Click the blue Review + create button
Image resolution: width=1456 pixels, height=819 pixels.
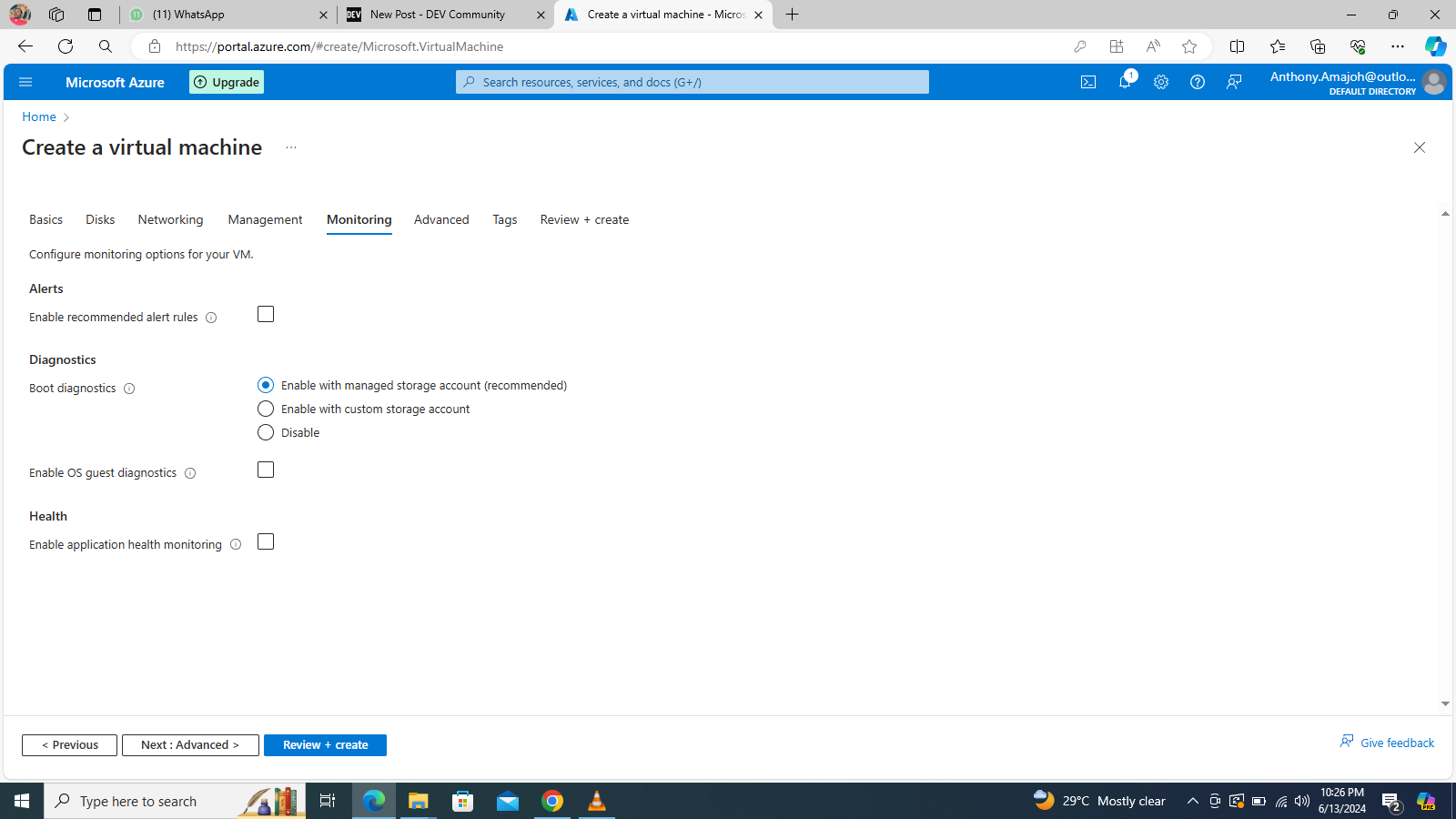point(325,745)
